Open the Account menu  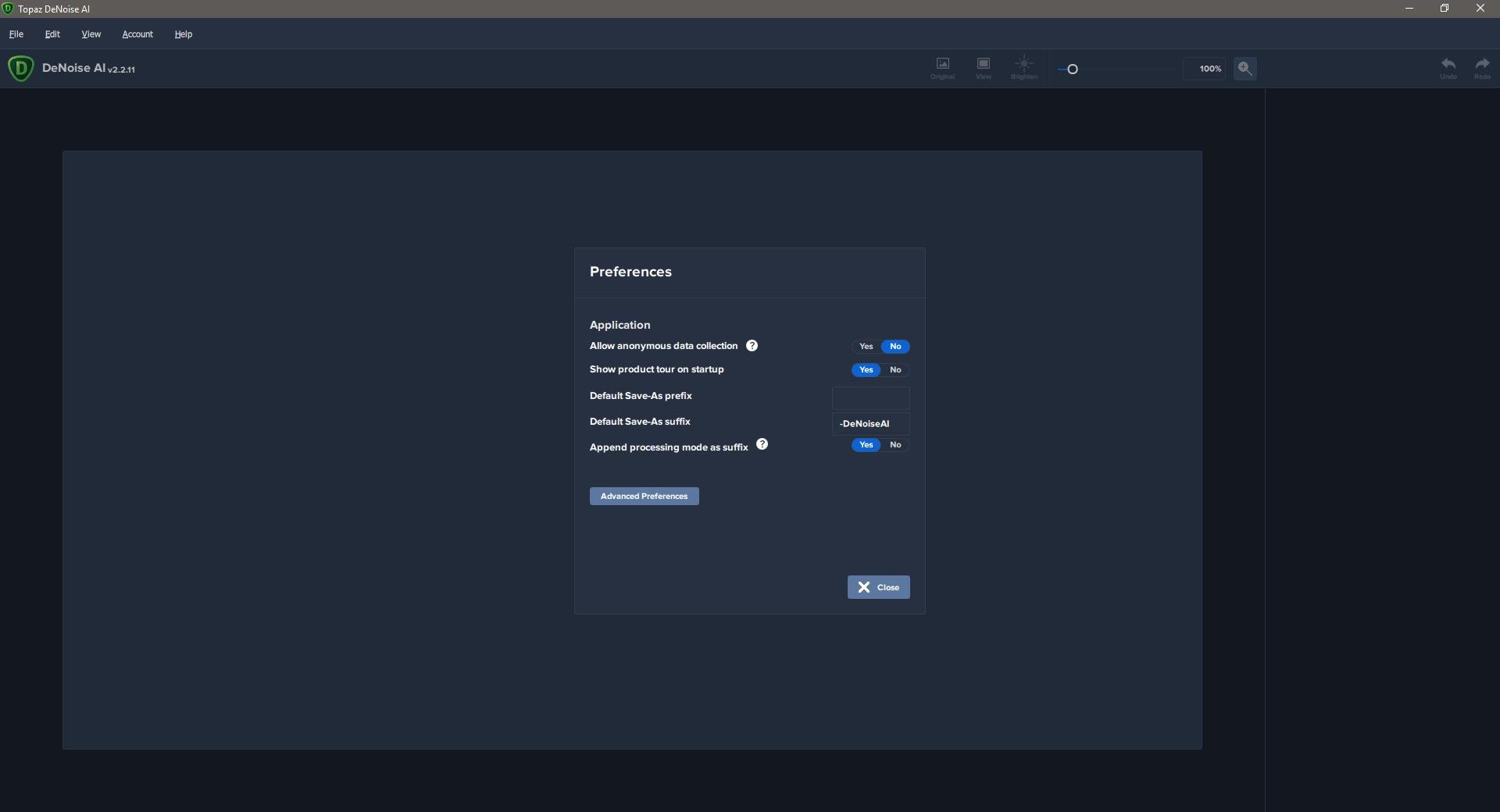click(x=137, y=34)
